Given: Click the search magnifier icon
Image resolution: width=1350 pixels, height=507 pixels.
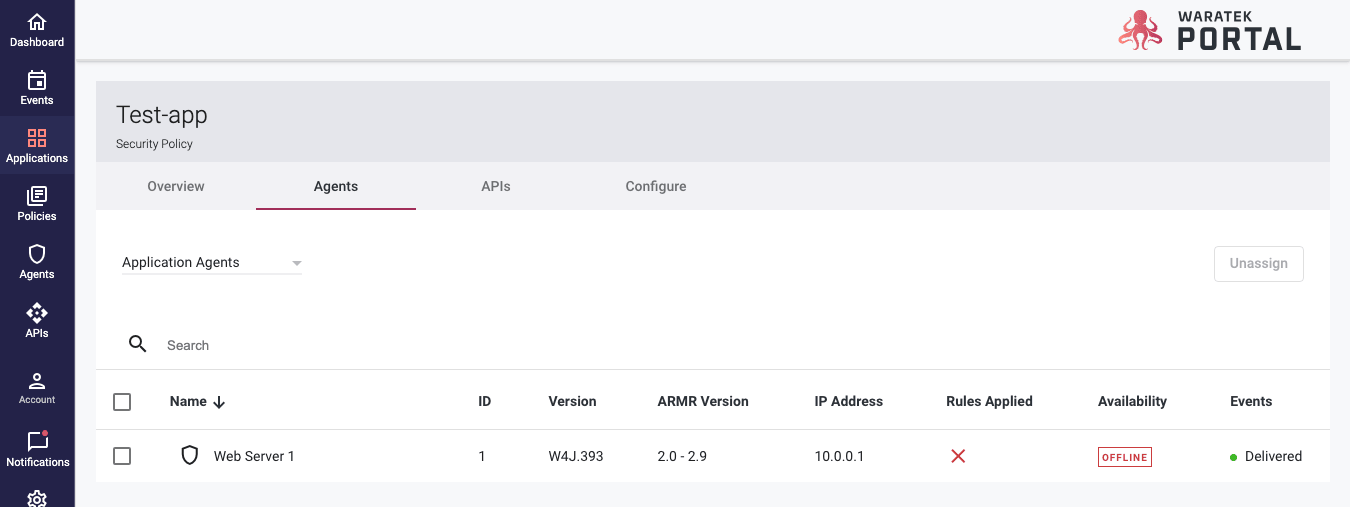Looking at the screenshot, I should coord(138,345).
